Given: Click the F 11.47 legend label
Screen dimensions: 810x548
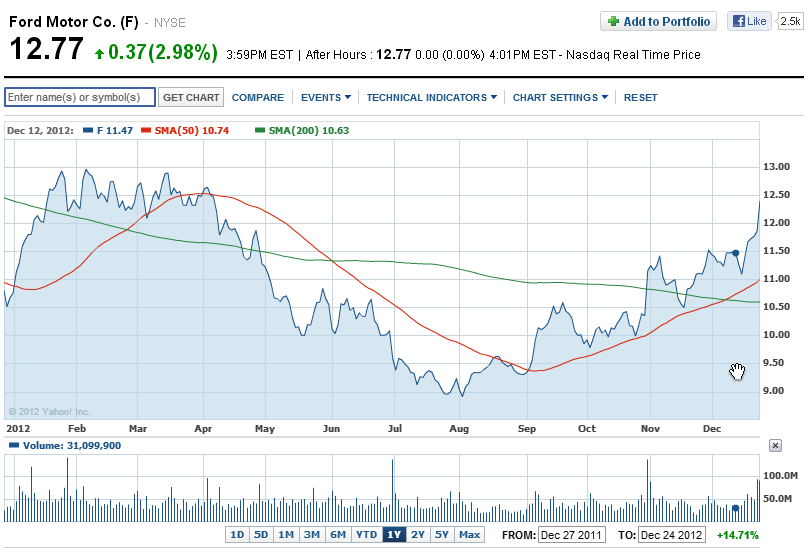Looking at the screenshot, I should [x=115, y=131].
